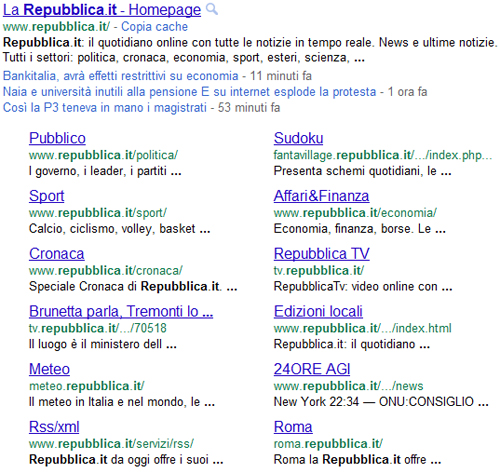Image resolution: width=500 pixels, height=473 pixels.
Task: Open the Cronaca section link
Action: (57, 254)
